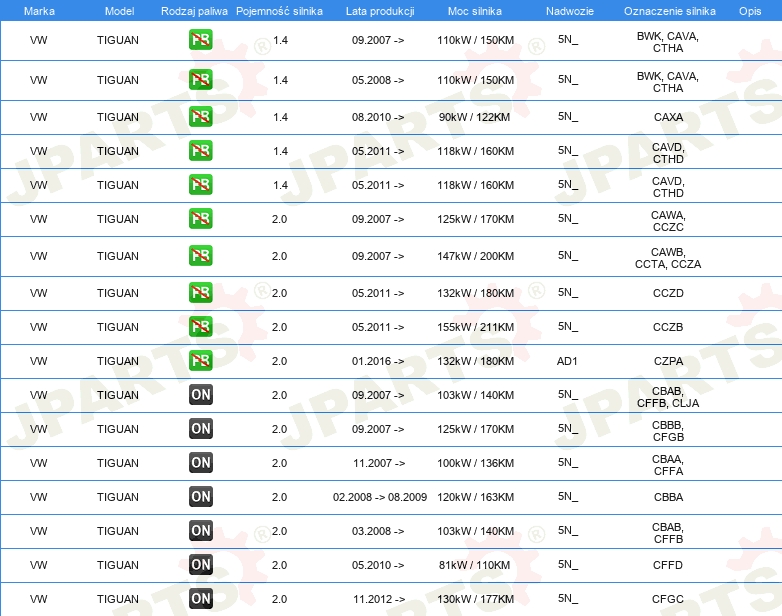782x616 pixels.
Task: Click the ON diesel icon in the CFFD row
Action: (x=200, y=565)
